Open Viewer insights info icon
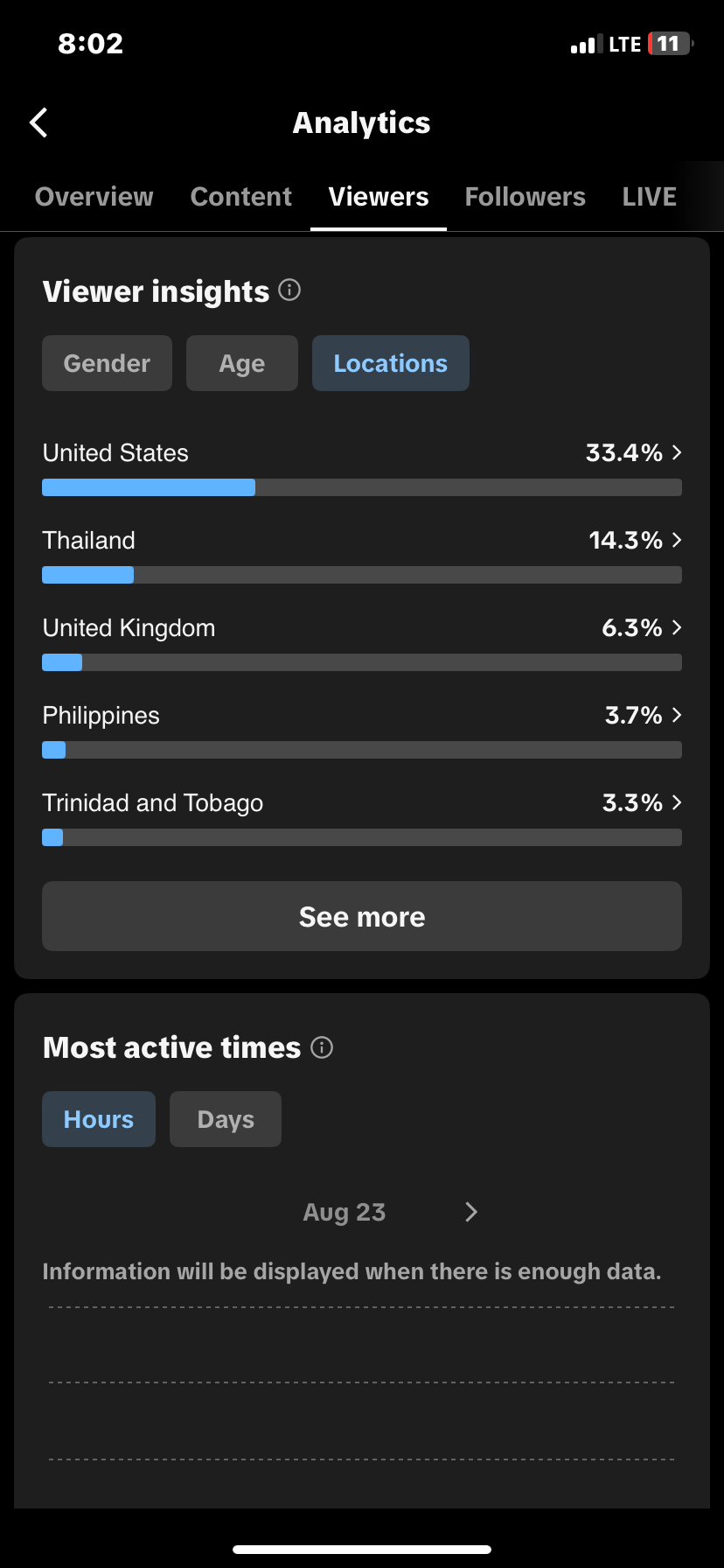724x1568 pixels. (x=289, y=290)
